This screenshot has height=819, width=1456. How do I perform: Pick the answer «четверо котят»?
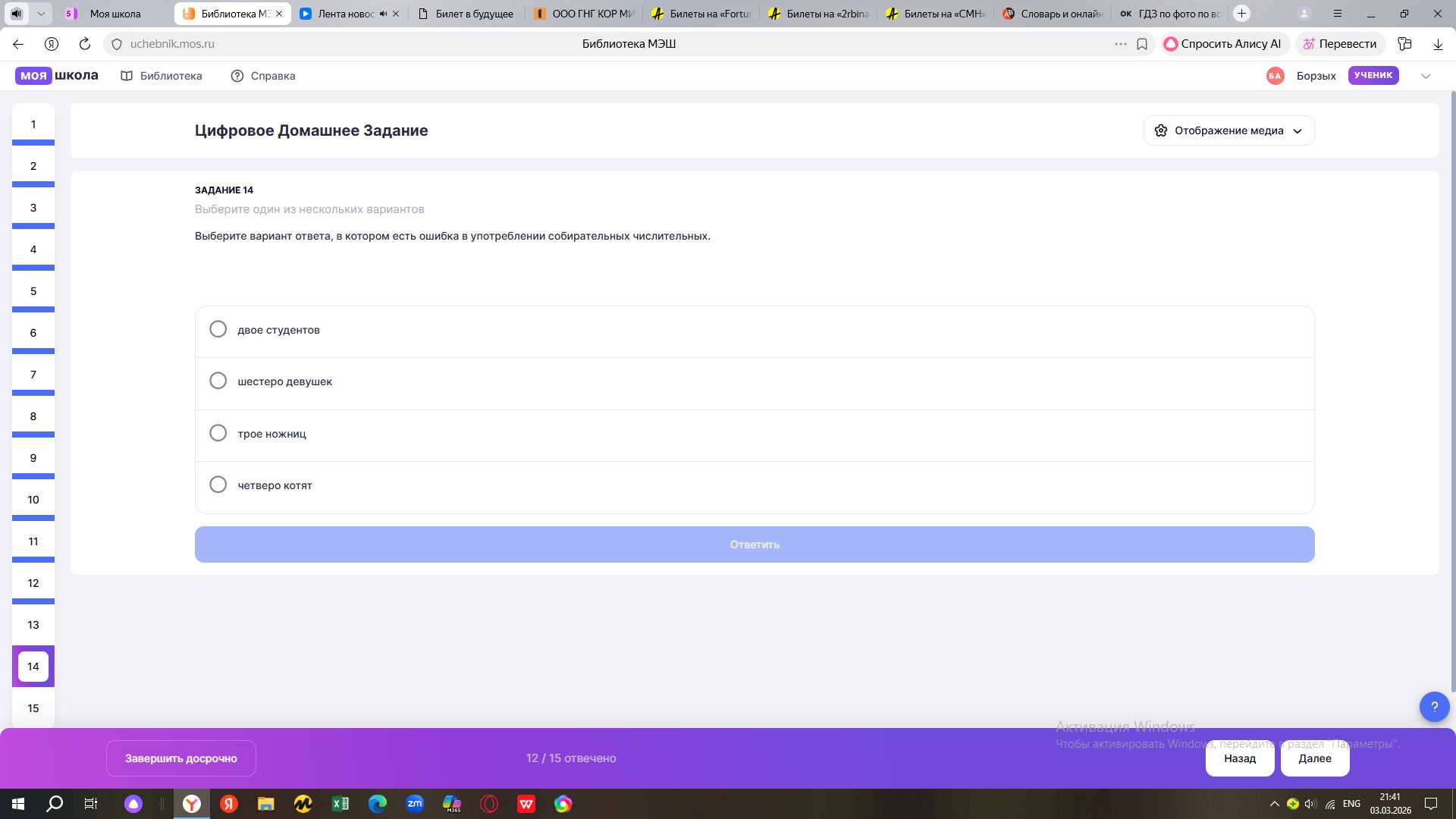click(x=755, y=486)
